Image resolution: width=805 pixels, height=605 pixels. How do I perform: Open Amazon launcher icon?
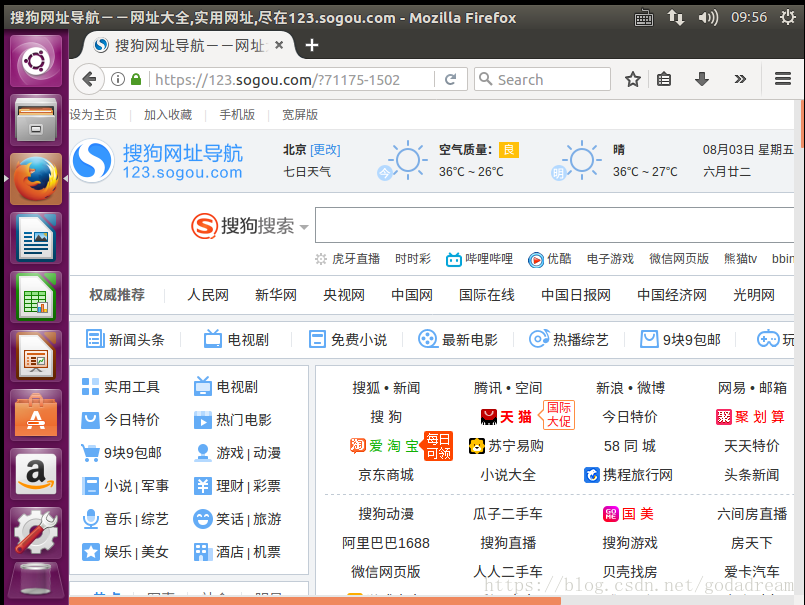coord(35,474)
